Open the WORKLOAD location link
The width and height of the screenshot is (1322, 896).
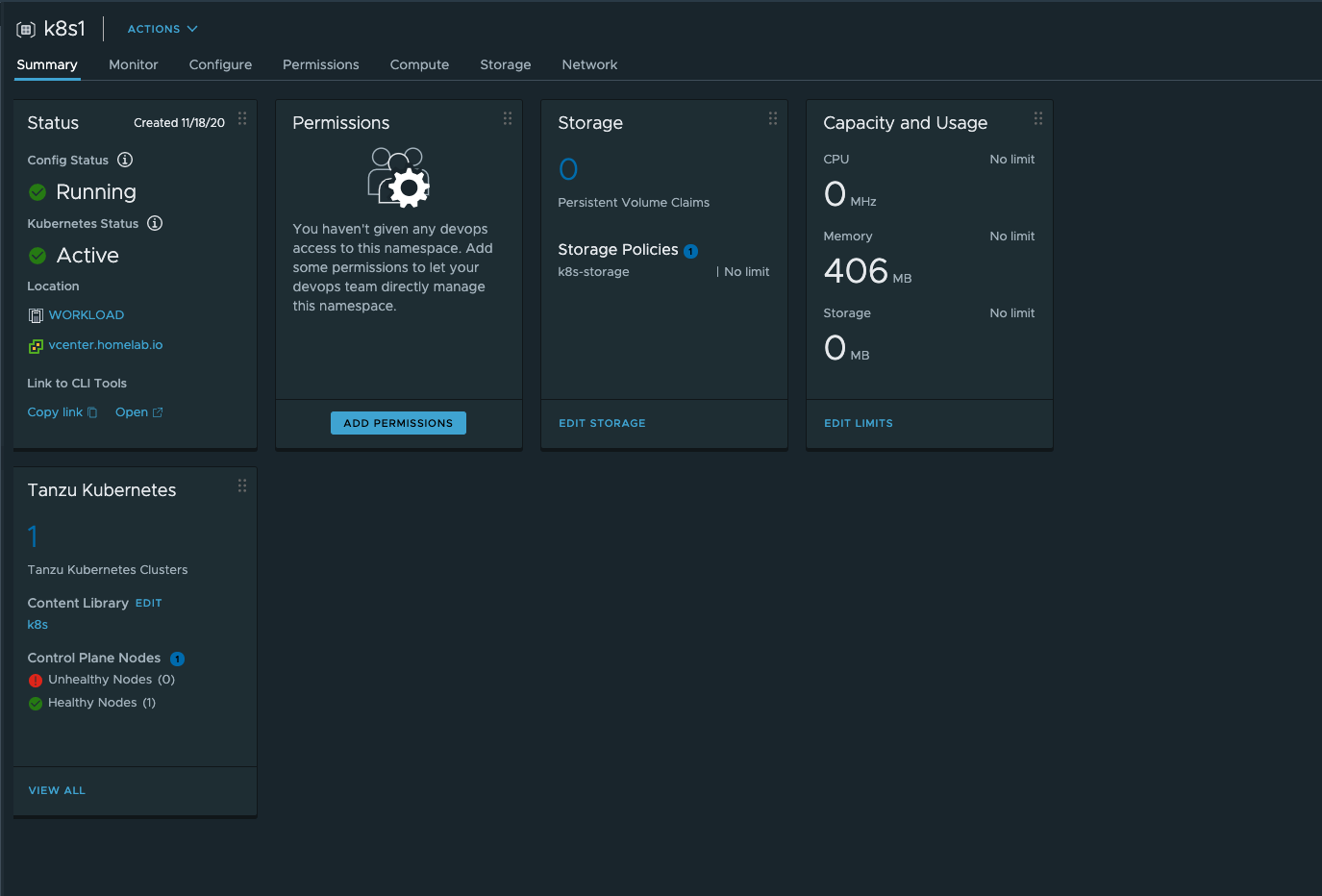86,315
